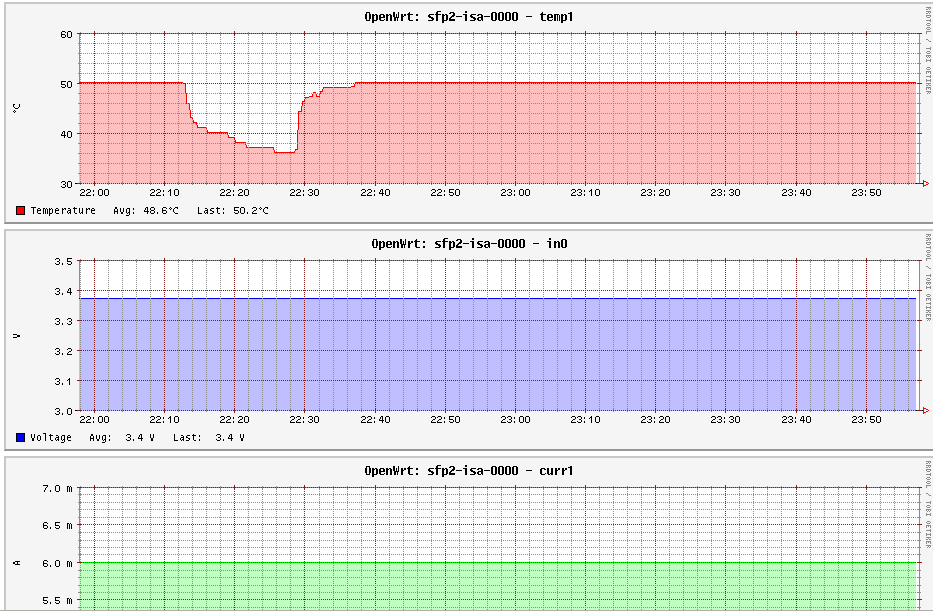Click the 3.1 label on the voltage axis

64,381
